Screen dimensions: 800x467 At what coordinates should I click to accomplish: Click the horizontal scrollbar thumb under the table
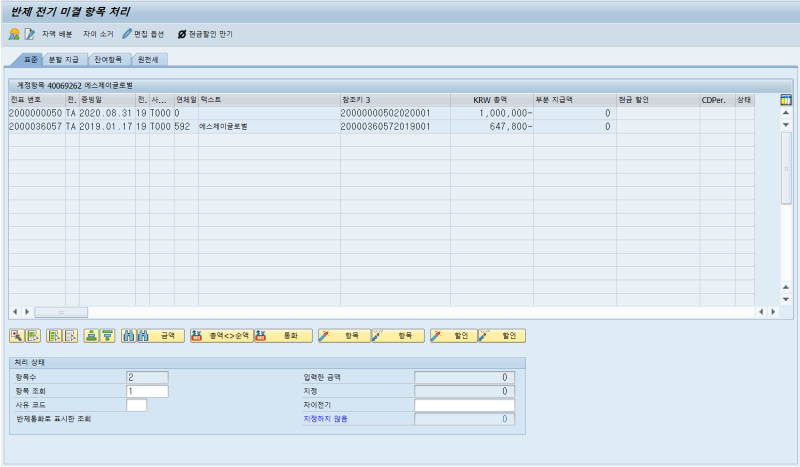coord(61,312)
